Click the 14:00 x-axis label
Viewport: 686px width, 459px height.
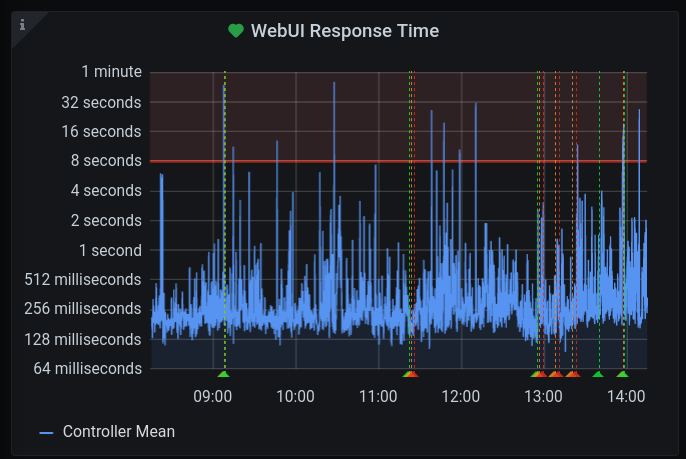coord(626,396)
